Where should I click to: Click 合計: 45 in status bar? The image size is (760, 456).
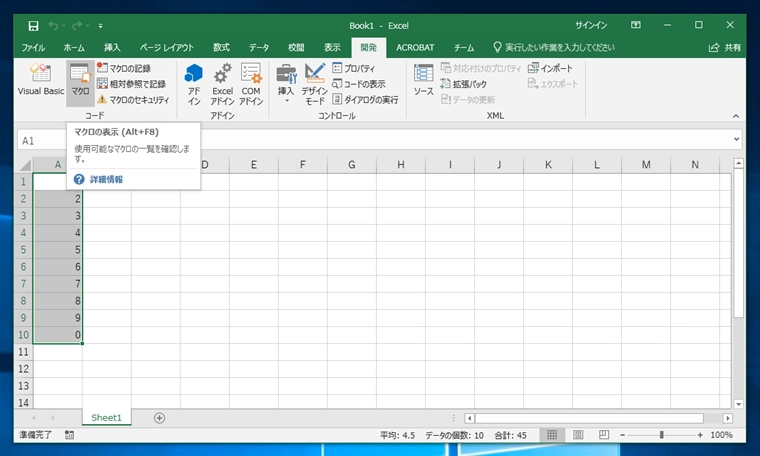coord(510,435)
